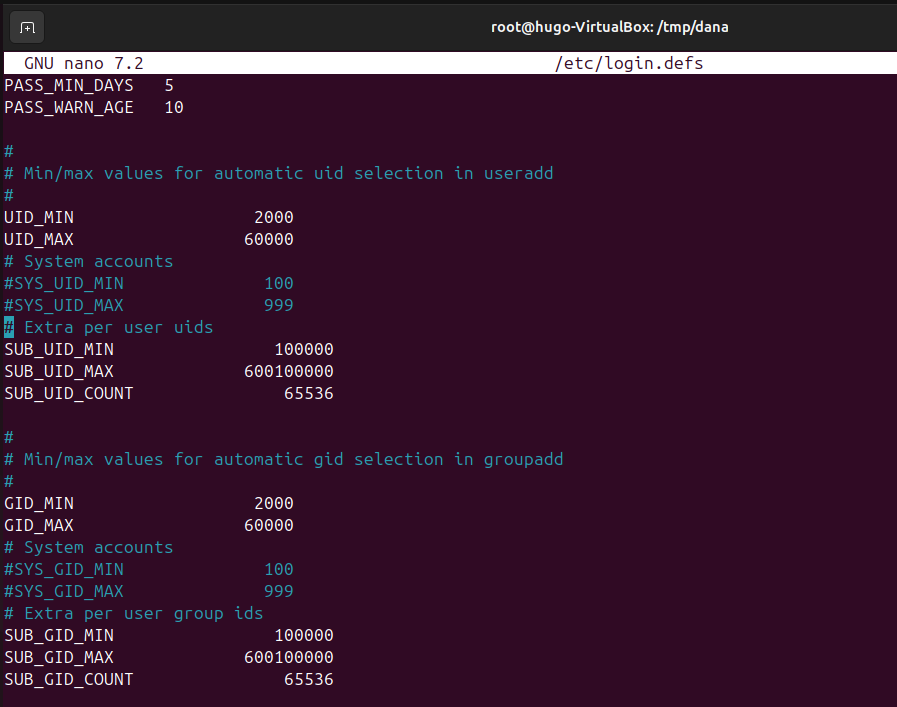897x707 pixels.
Task: Click the new tab icon in title bar
Action: tap(27, 27)
